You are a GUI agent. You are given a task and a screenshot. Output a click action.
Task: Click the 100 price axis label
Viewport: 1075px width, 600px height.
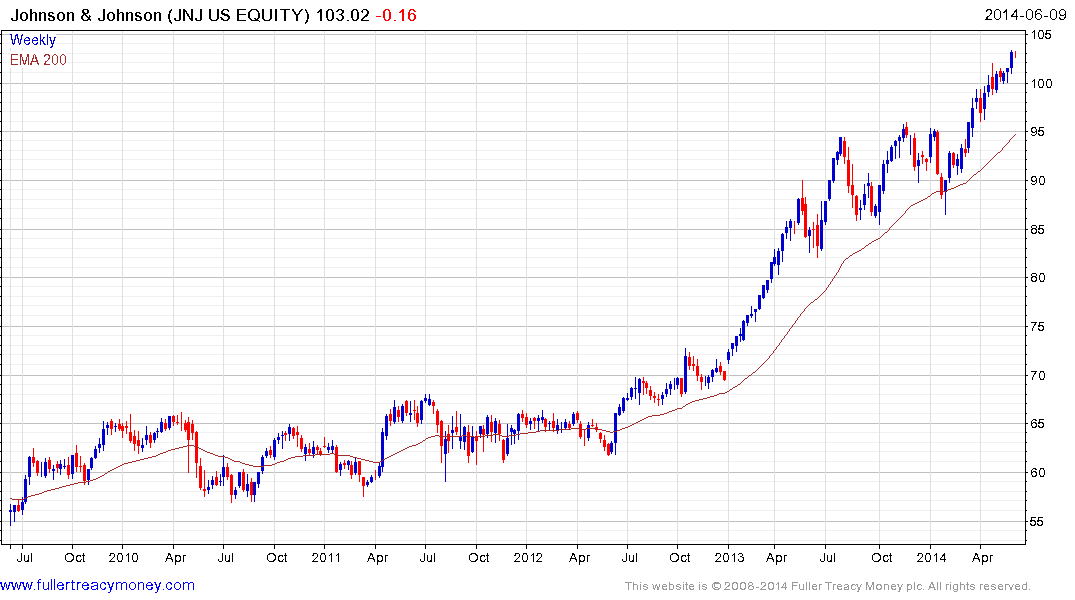coord(1041,84)
